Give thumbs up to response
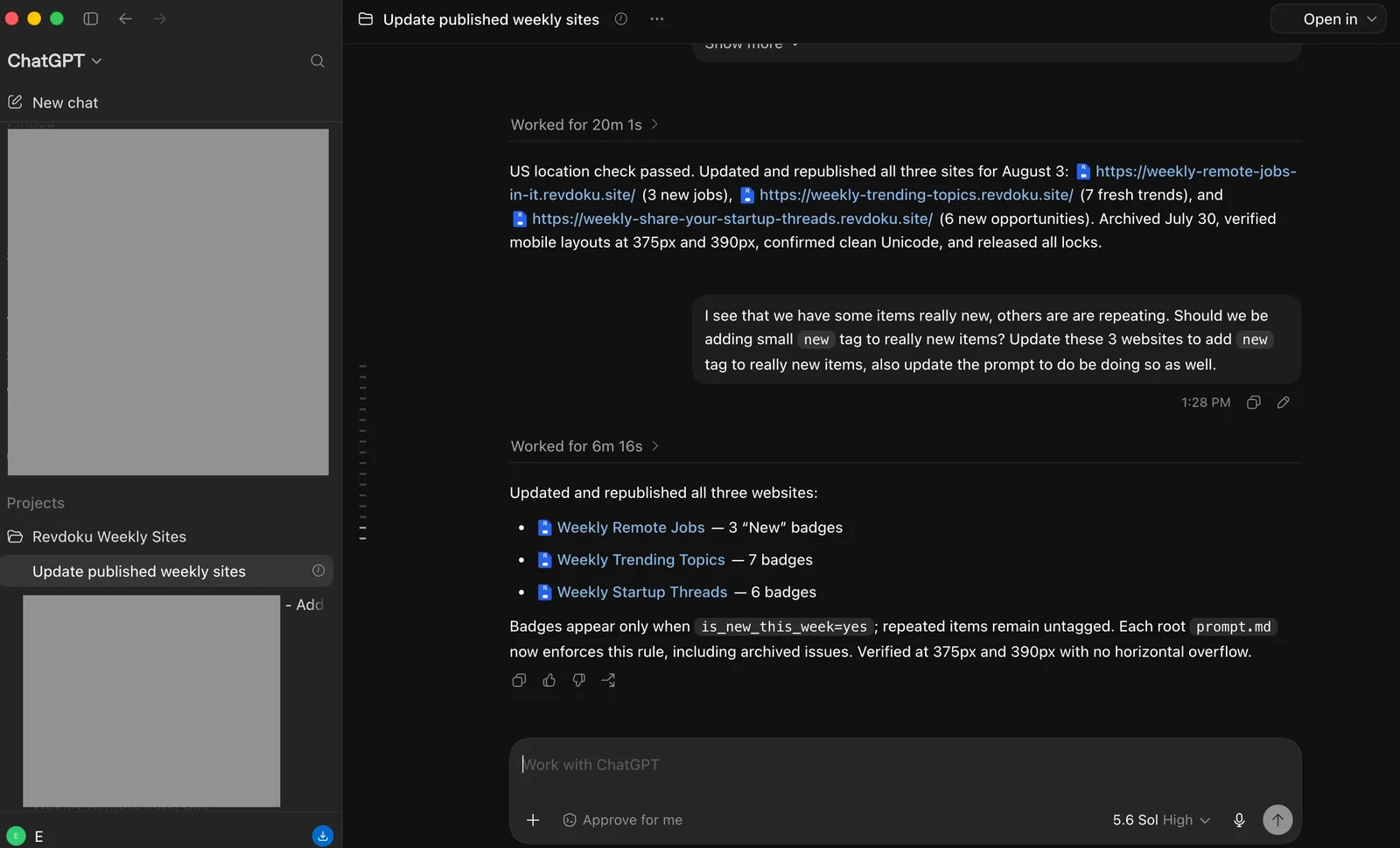Image resolution: width=1400 pixels, height=848 pixels. tap(549, 680)
